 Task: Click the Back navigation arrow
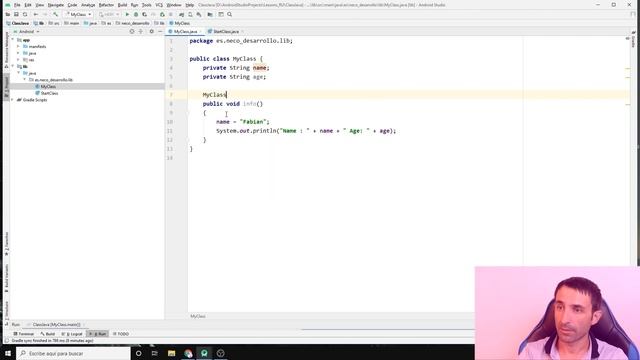(36, 14)
